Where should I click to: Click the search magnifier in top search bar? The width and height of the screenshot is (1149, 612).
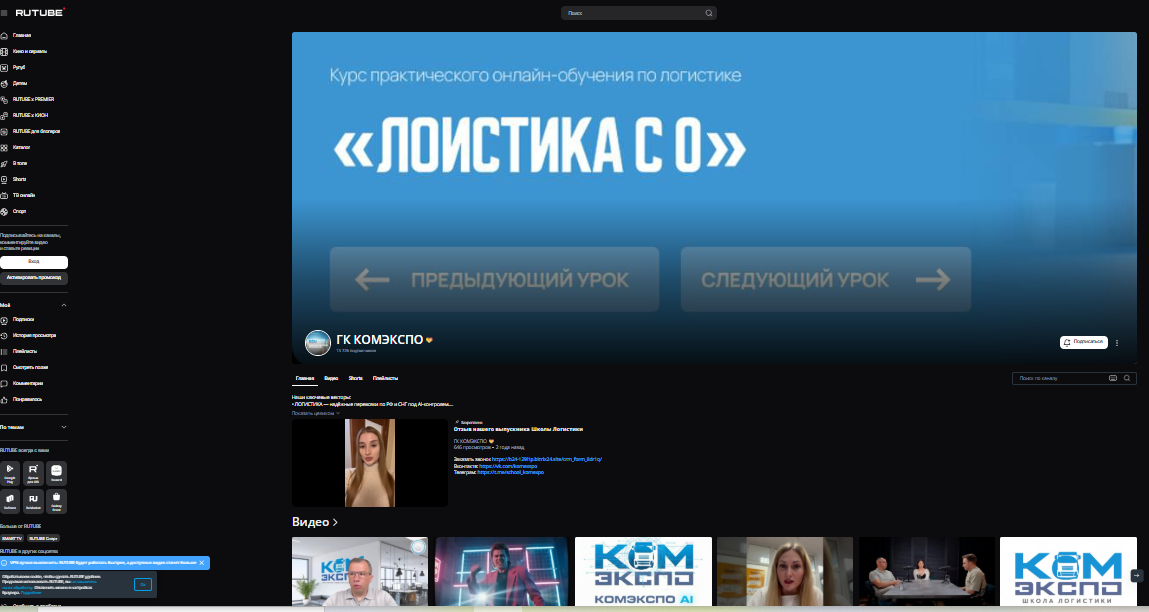[x=709, y=13]
